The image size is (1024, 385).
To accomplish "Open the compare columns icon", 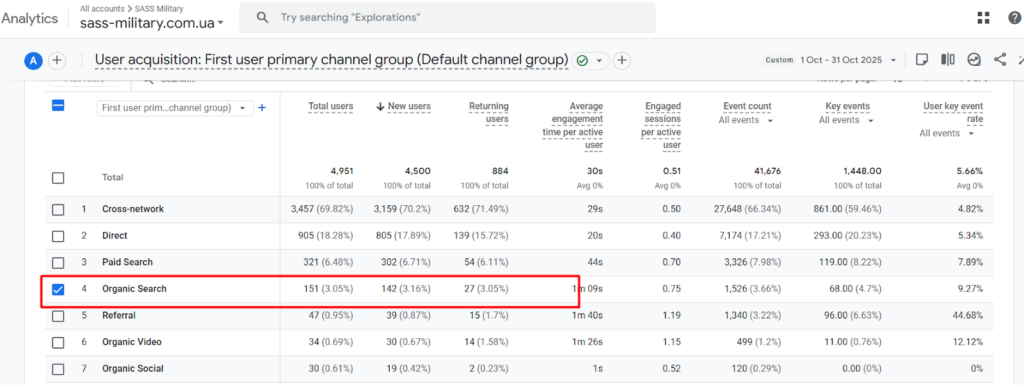I will tap(948, 60).
